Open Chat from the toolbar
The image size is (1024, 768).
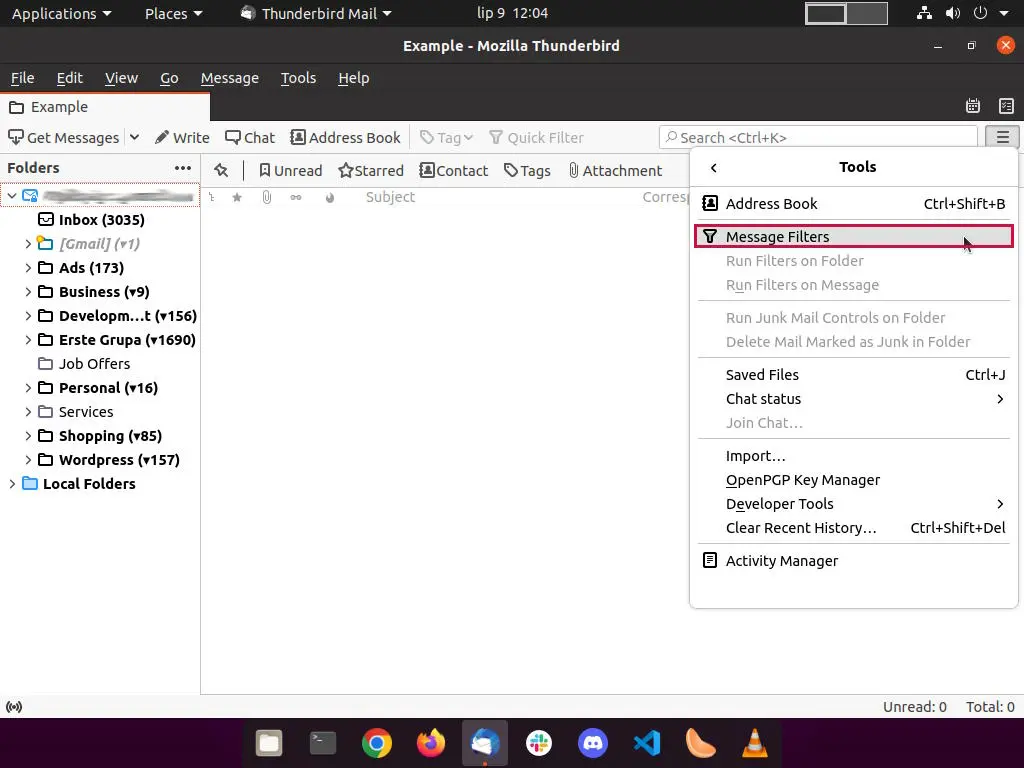coord(250,138)
